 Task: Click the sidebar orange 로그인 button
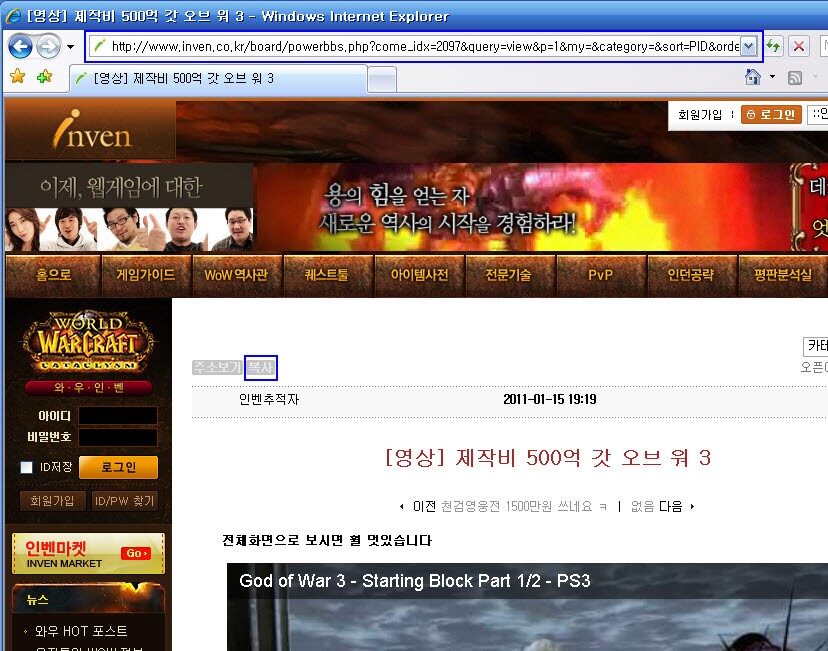tap(118, 467)
